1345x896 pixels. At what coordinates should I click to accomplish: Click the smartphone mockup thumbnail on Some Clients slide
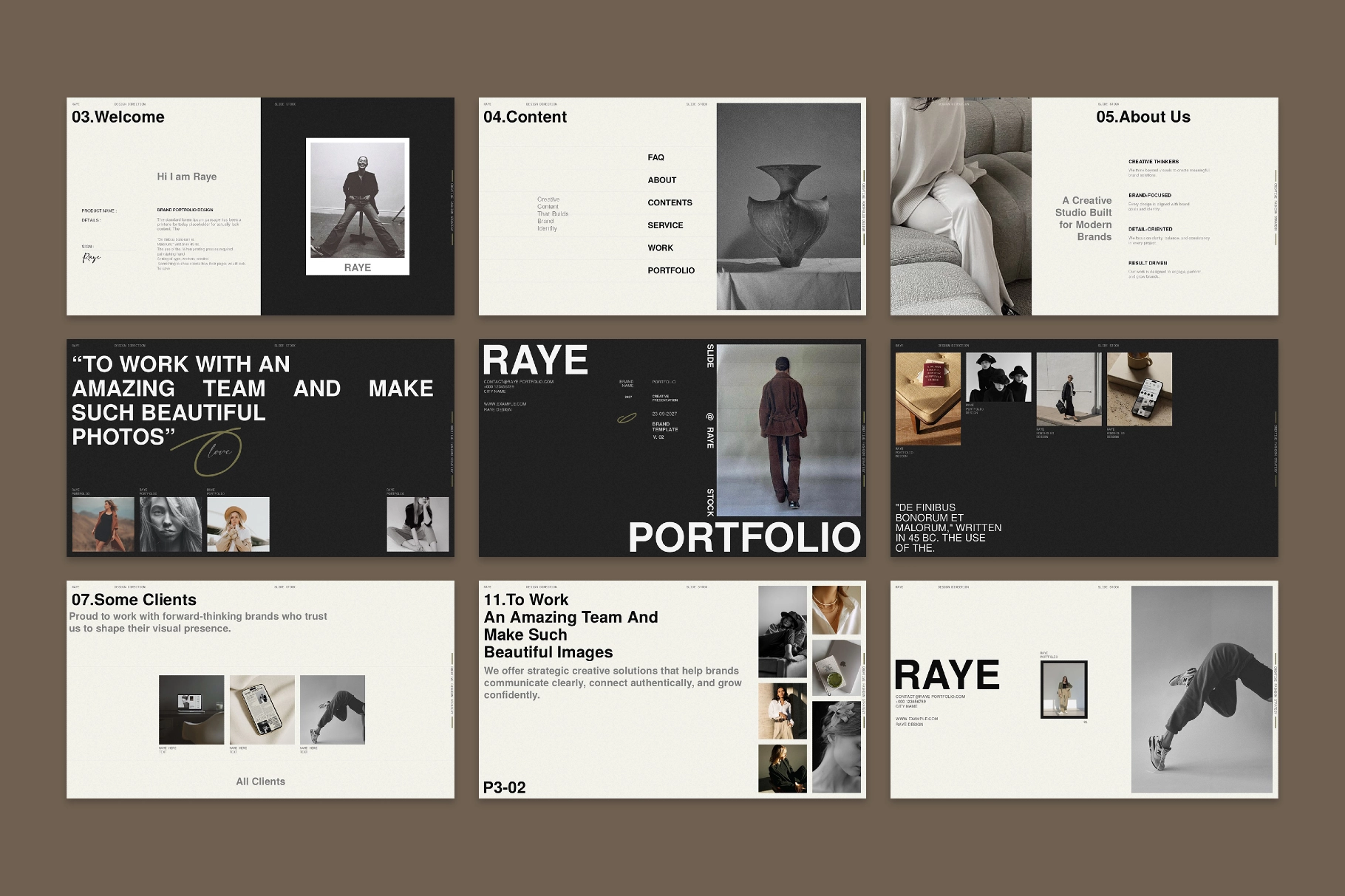pyautogui.click(x=260, y=709)
